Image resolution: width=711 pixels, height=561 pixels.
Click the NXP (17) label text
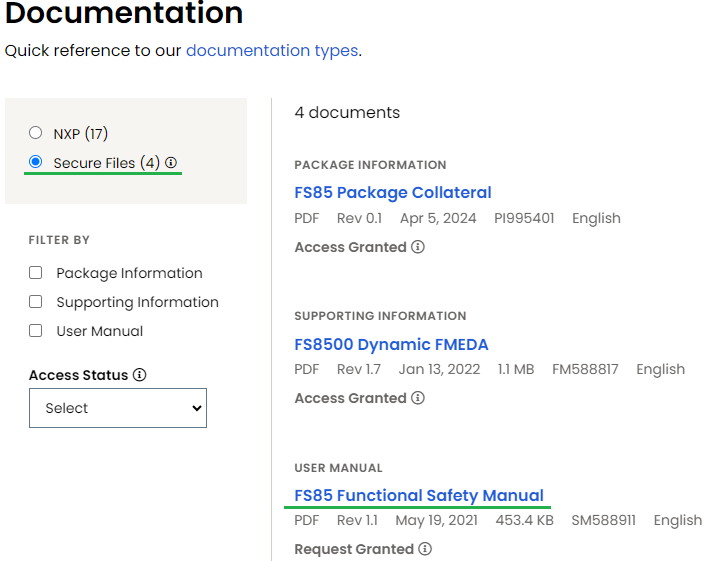(x=81, y=133)
